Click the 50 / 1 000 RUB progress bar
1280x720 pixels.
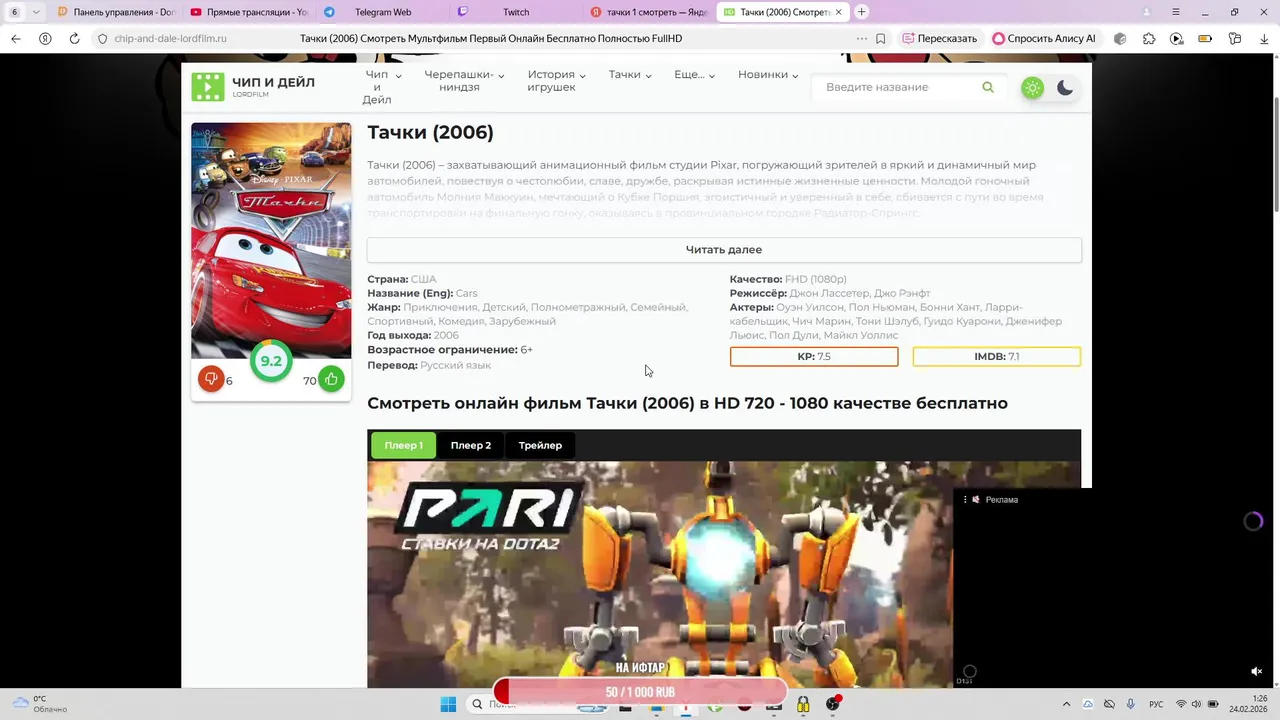(x=640, y=692)
